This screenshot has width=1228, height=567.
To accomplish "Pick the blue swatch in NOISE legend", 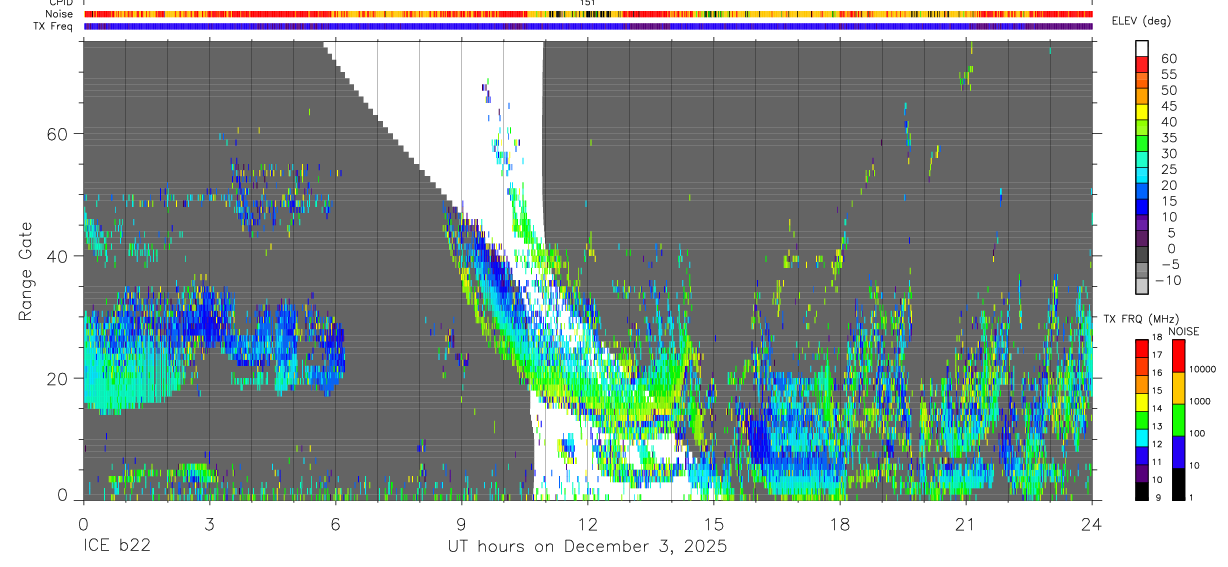I will (1179, 452).
